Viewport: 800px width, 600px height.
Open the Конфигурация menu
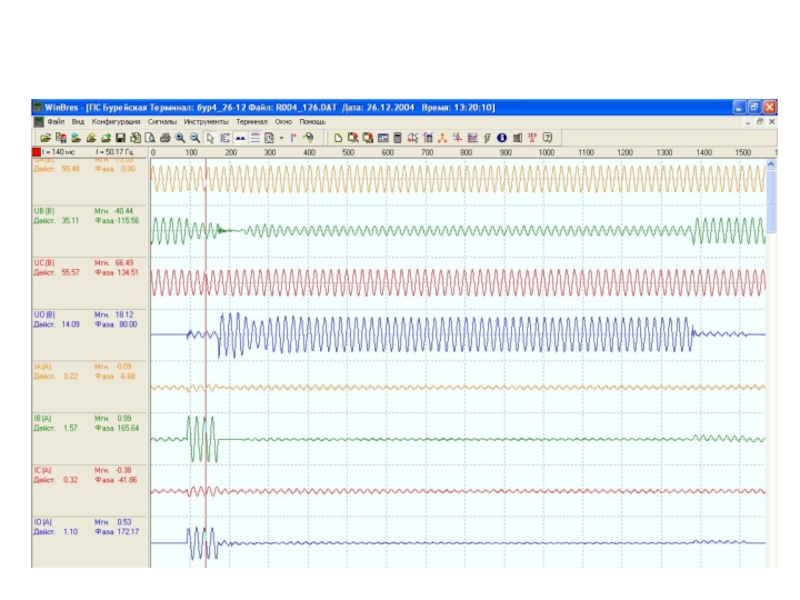point(116,121)
